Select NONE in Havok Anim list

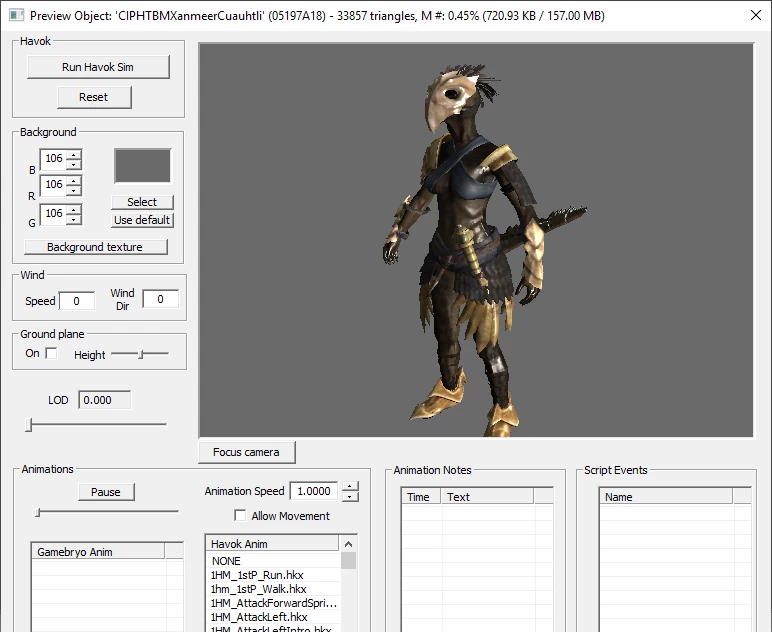click(273, 561)
